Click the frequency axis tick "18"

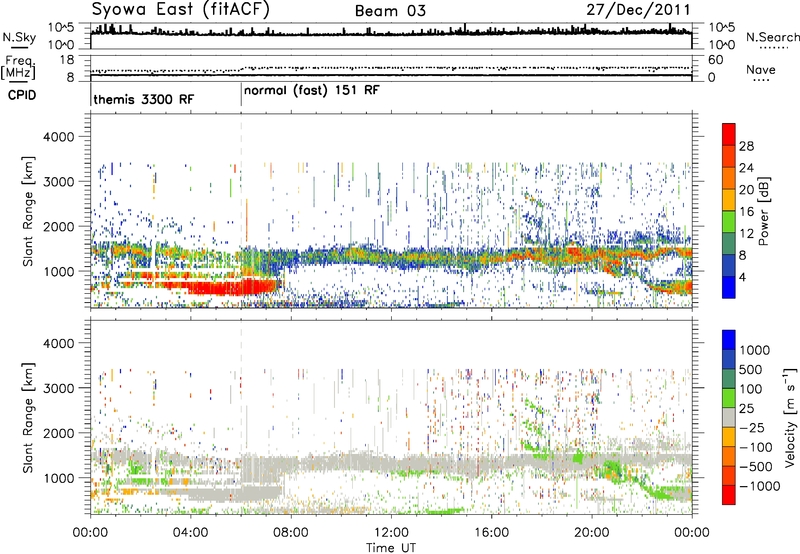pyautogui.click(x=67, y=60)
